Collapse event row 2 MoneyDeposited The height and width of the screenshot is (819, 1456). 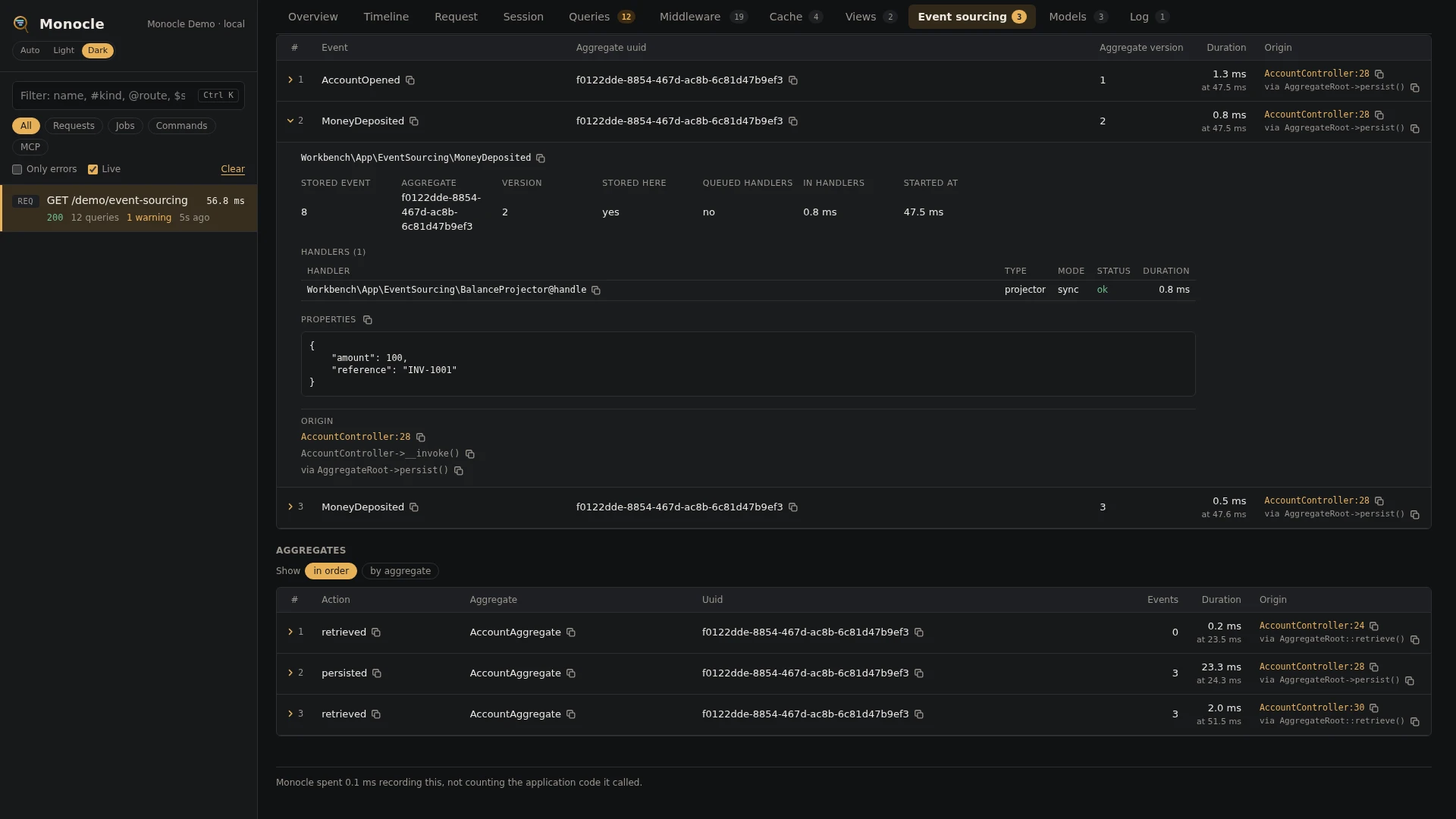coord(290,121)
